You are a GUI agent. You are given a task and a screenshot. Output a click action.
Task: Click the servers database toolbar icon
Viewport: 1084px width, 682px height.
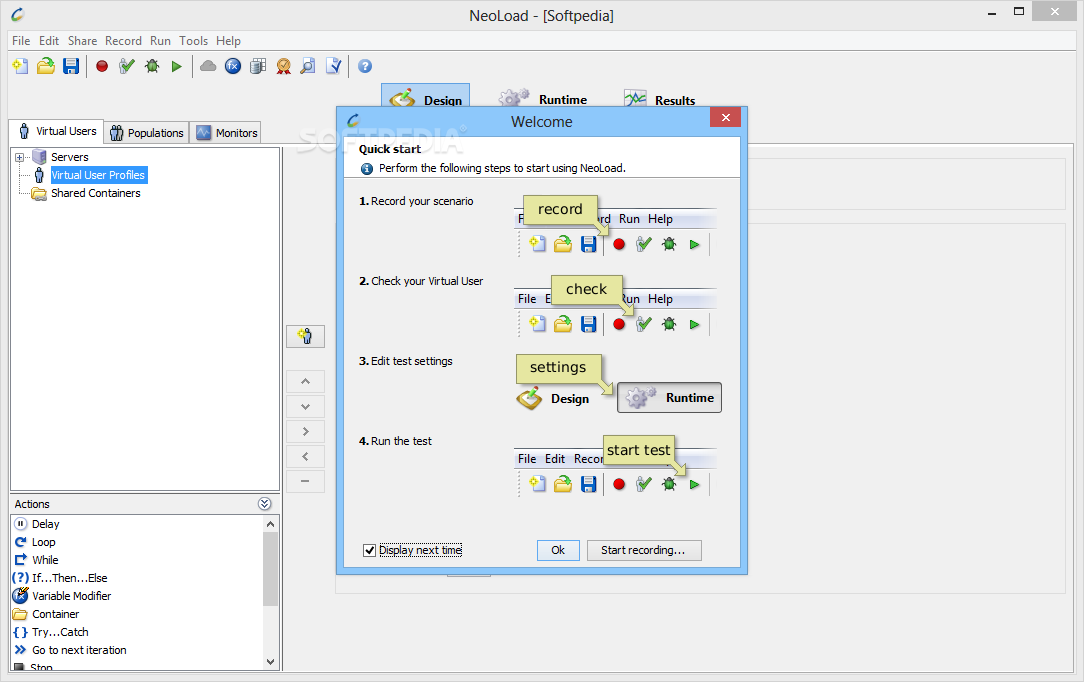(258, 66)
